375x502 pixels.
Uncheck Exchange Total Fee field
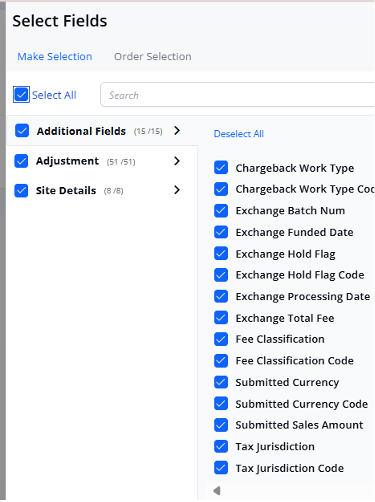coord(221,318)
